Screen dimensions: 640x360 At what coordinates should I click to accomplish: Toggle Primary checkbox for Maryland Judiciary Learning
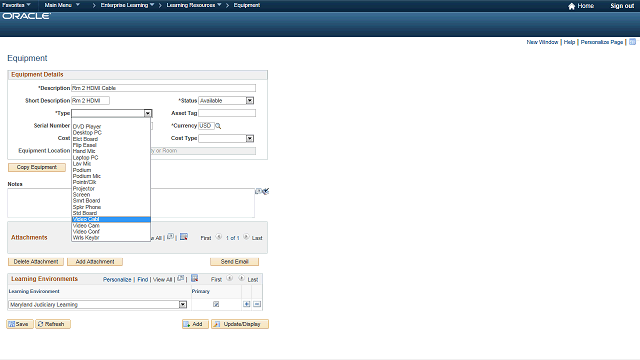[216, 304]
